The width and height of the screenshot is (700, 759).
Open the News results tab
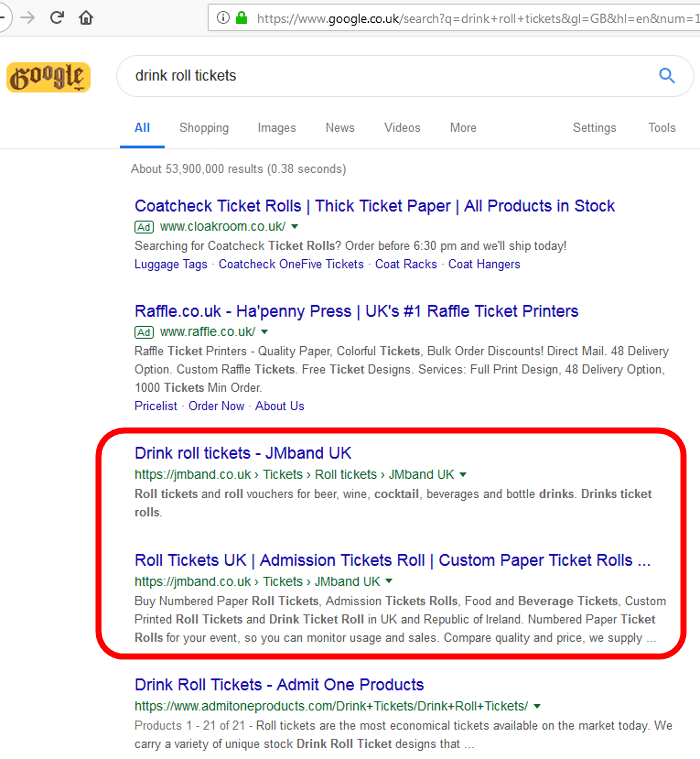click(340, 128)
